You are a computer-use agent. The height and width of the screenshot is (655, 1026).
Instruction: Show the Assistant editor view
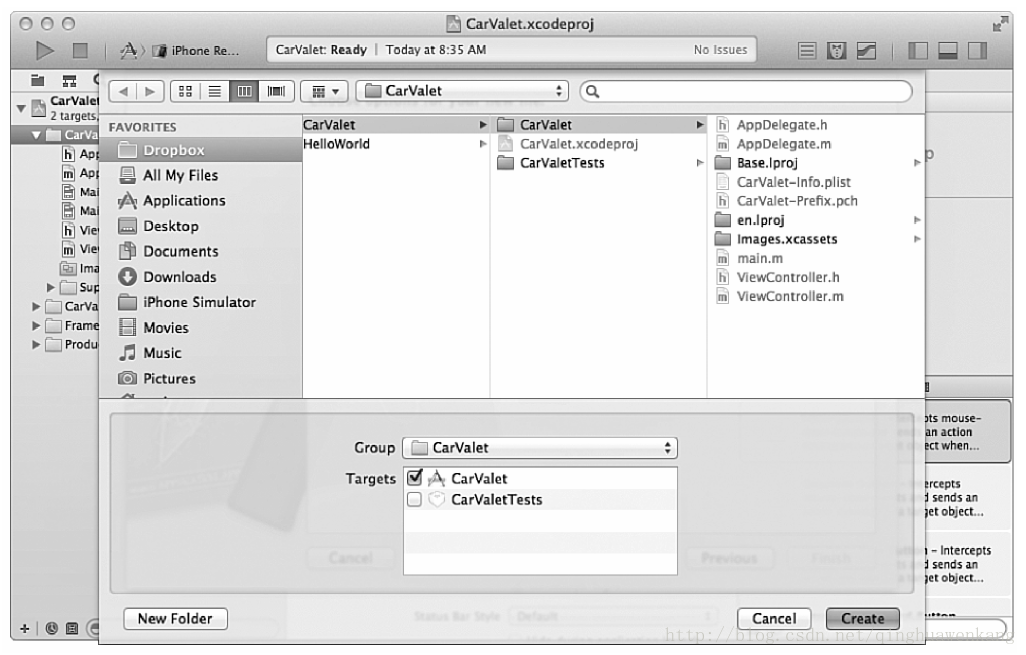point(836,50)
